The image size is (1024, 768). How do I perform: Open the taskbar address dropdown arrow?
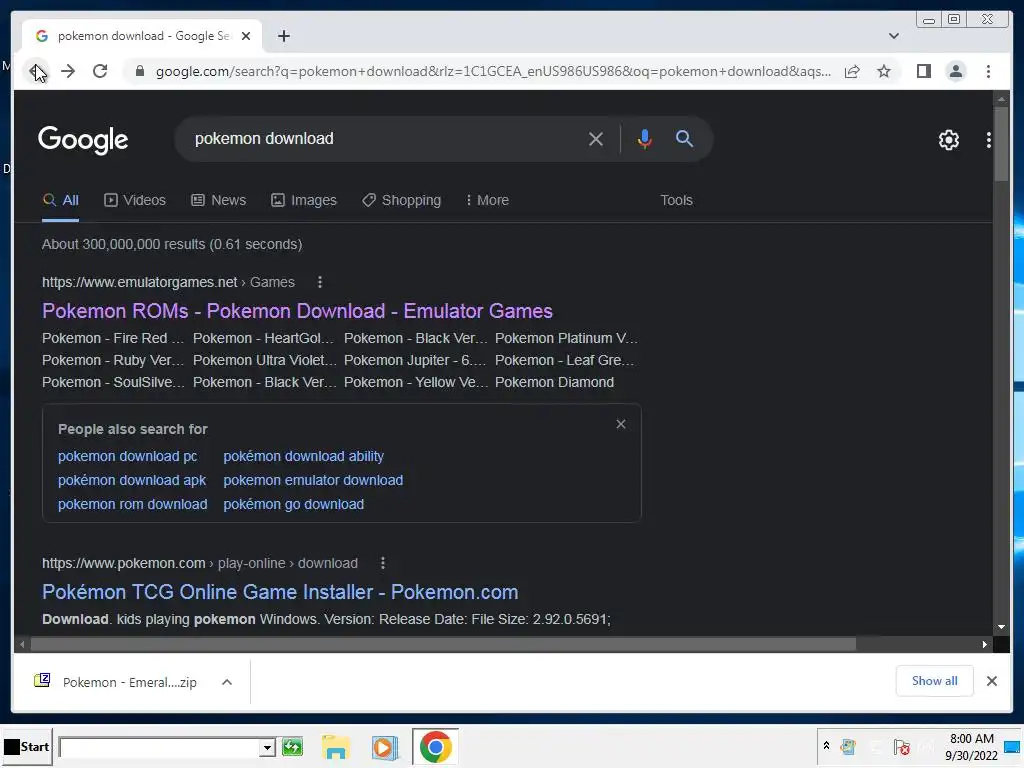coord(266,747)
